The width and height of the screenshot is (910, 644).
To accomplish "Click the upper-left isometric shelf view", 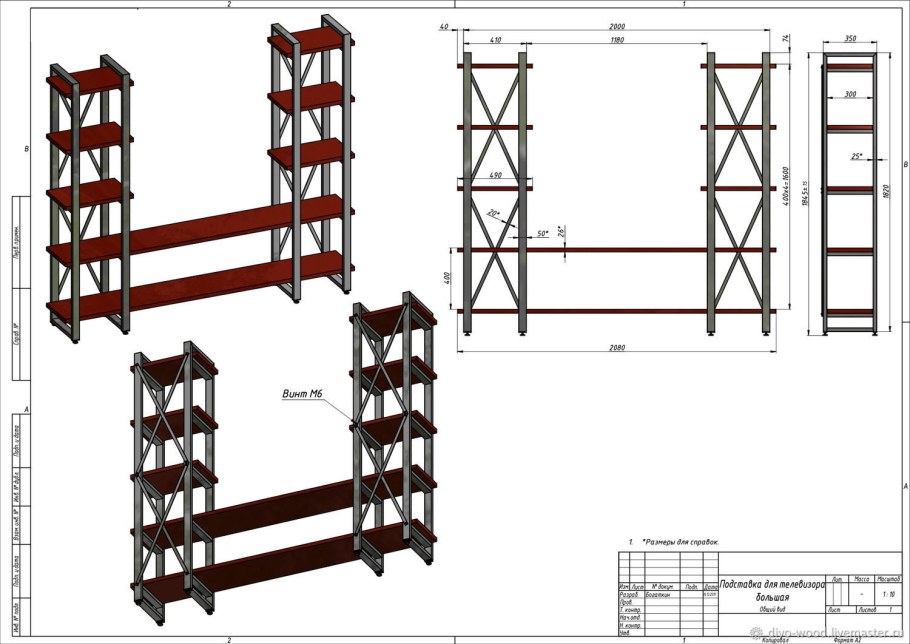I will (x=200, y=180).
